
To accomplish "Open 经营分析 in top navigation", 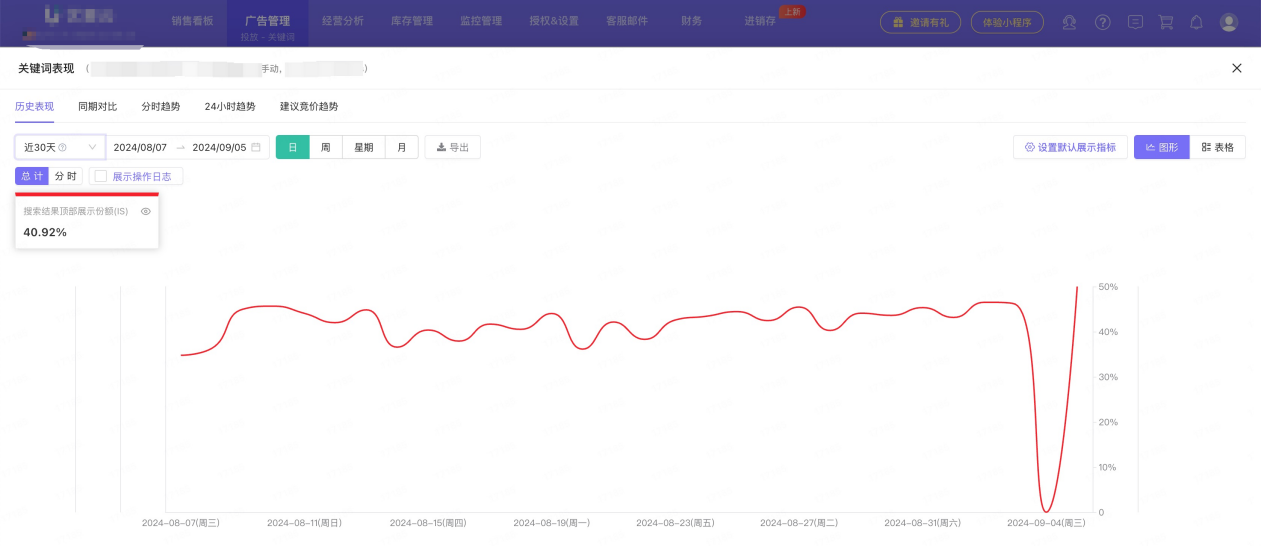I will click(343, 21).
